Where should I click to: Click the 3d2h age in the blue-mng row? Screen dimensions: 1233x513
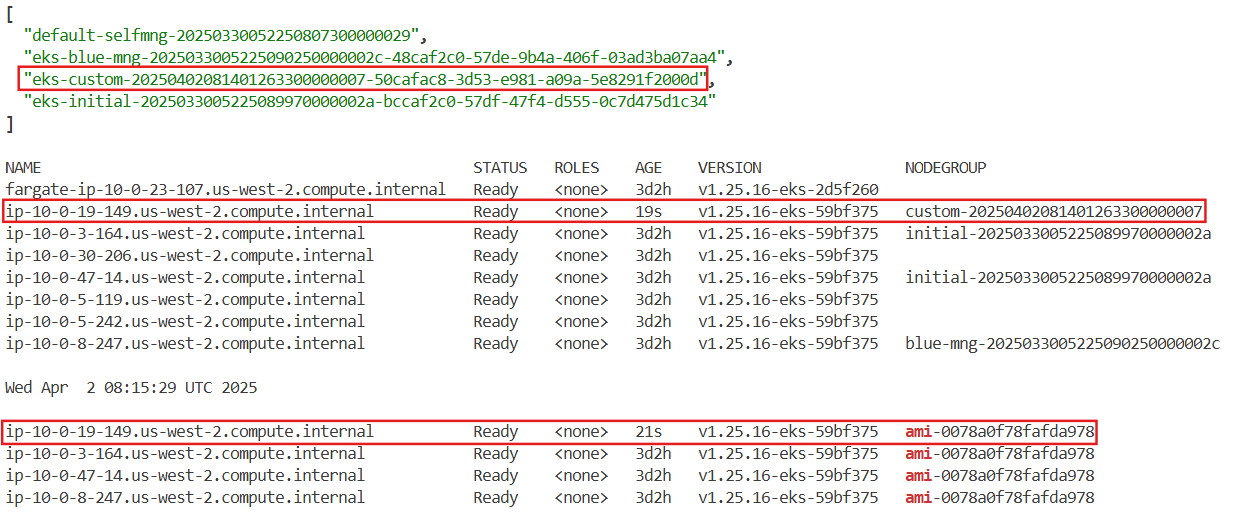point(653,344)
